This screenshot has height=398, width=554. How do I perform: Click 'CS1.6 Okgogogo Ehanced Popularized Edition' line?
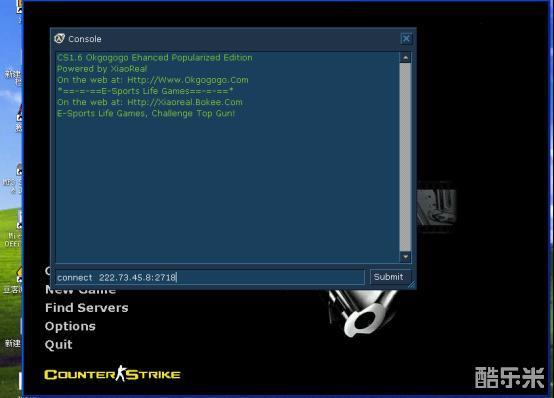(155, 58)
